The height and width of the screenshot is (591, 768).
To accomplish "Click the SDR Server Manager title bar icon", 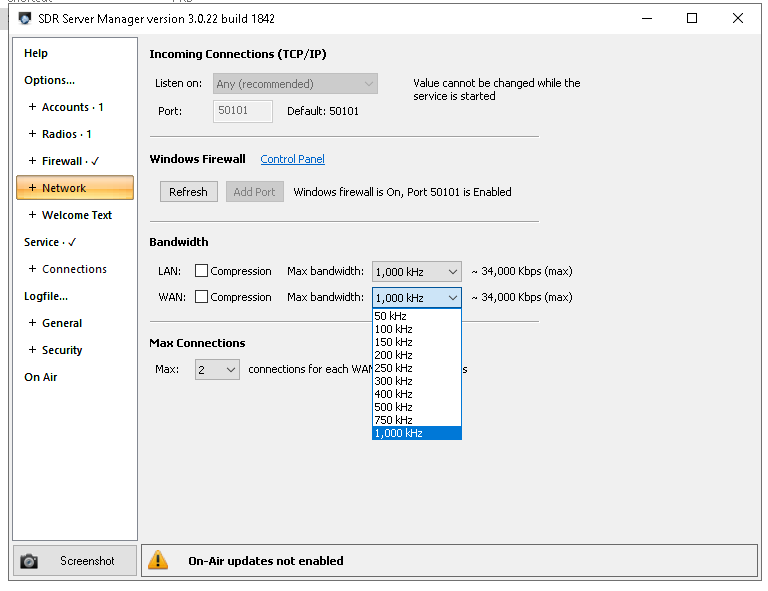I will (25, 18).
